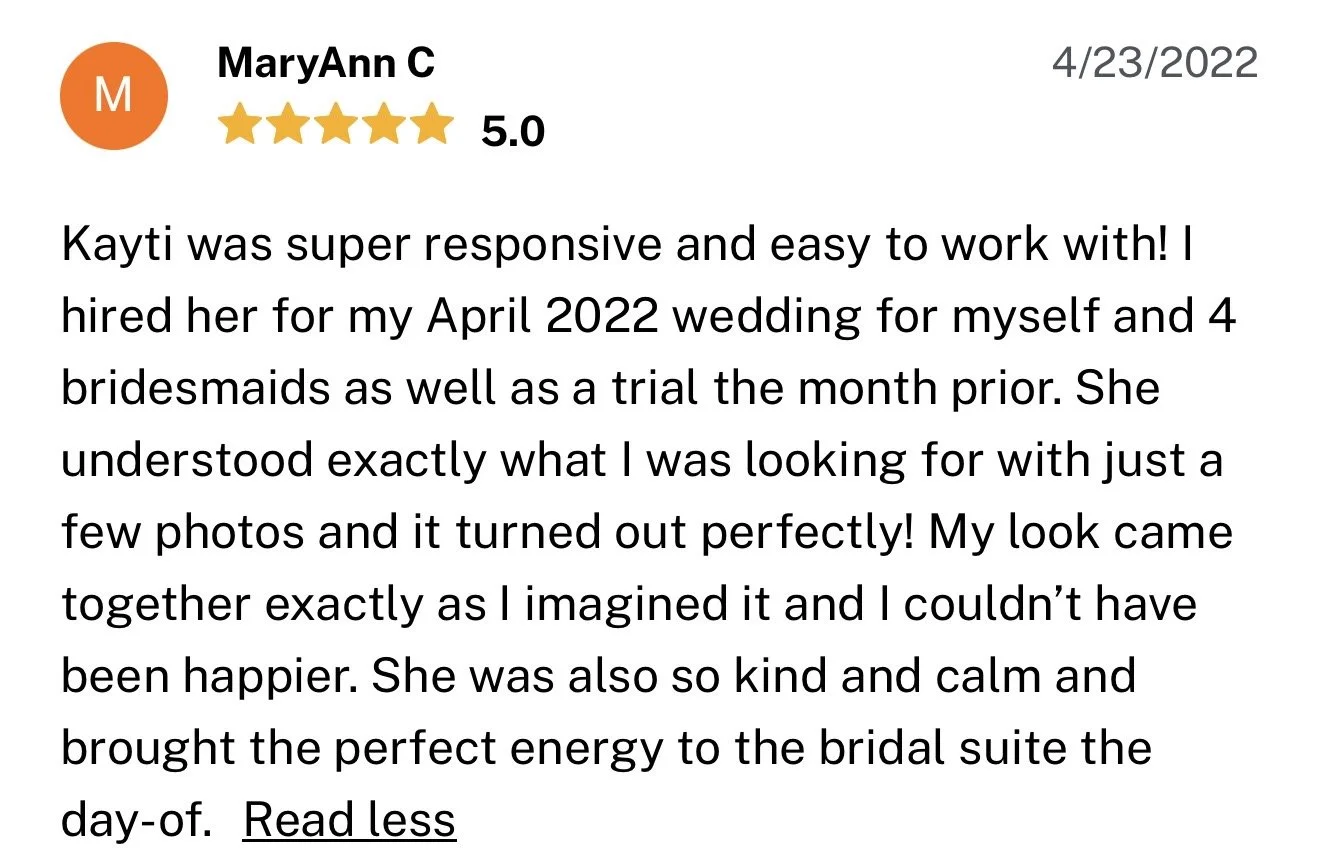Collapse the review with "Read less"
The height and width of the screenshot is (866, 1320).
point(350,820)
